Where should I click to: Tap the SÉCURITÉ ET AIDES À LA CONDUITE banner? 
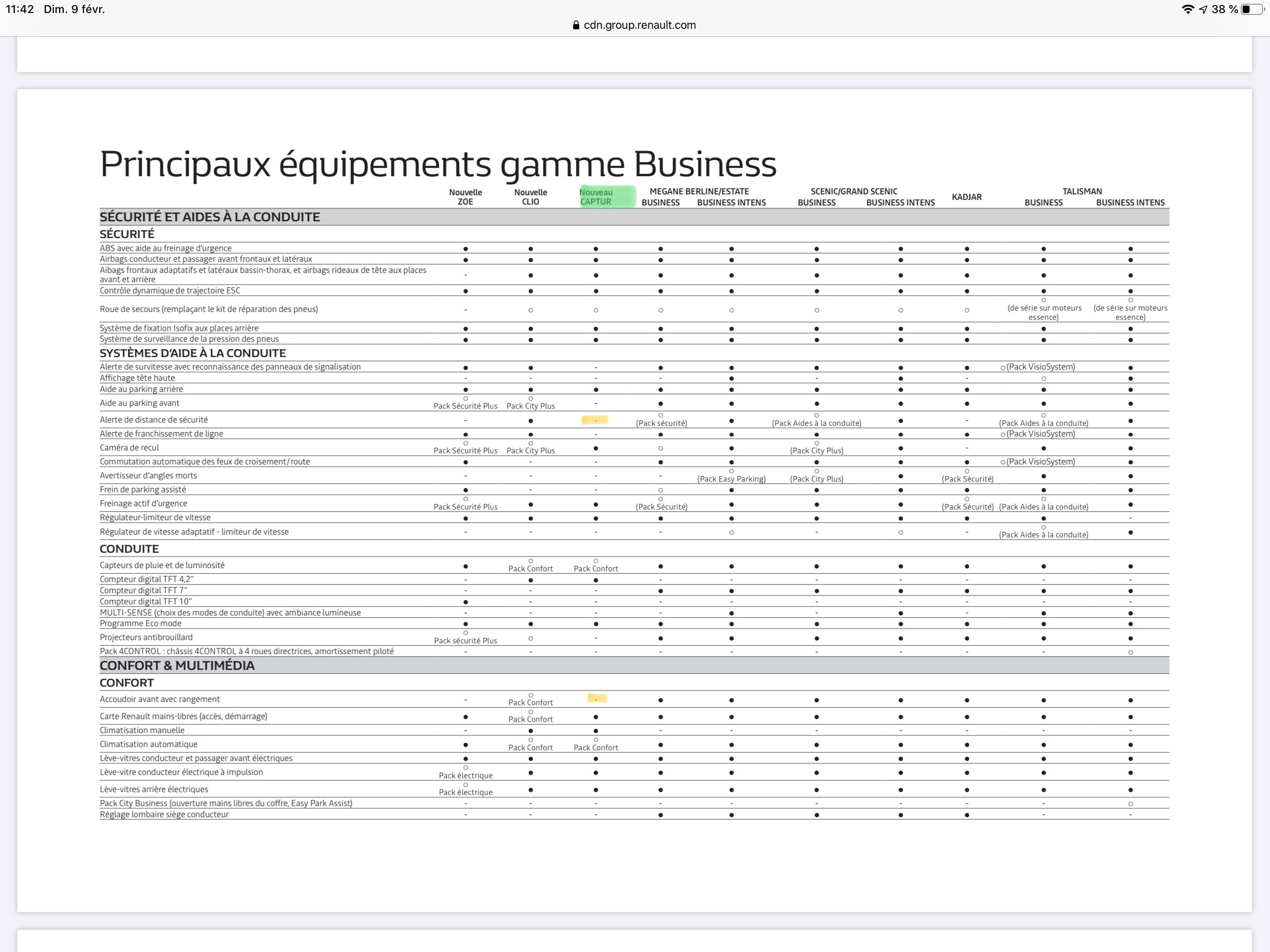pyautogui.click(x=210, y=217)
